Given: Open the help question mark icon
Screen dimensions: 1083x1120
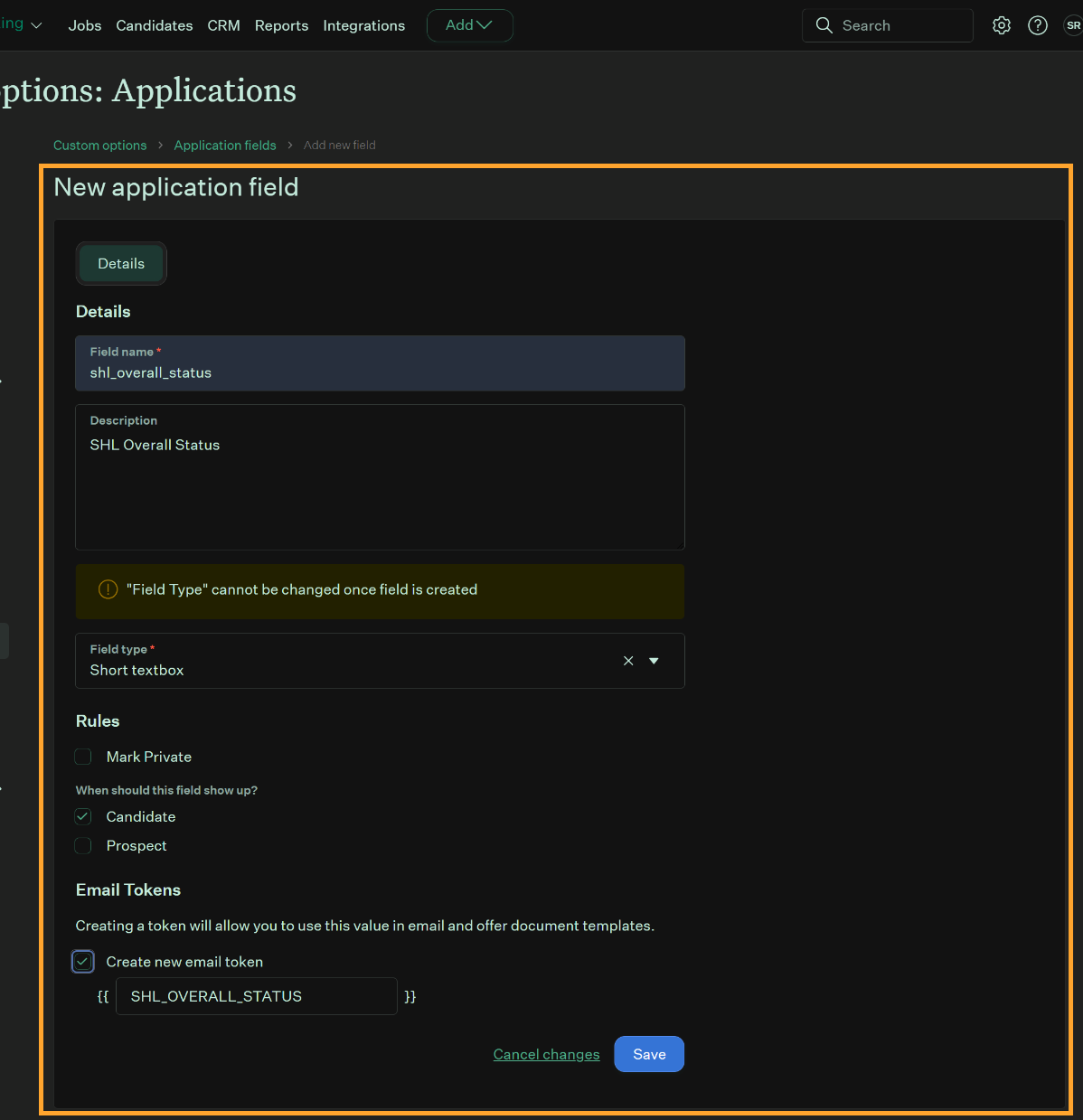Looking at the screenshot, I should coord(1038,25).
